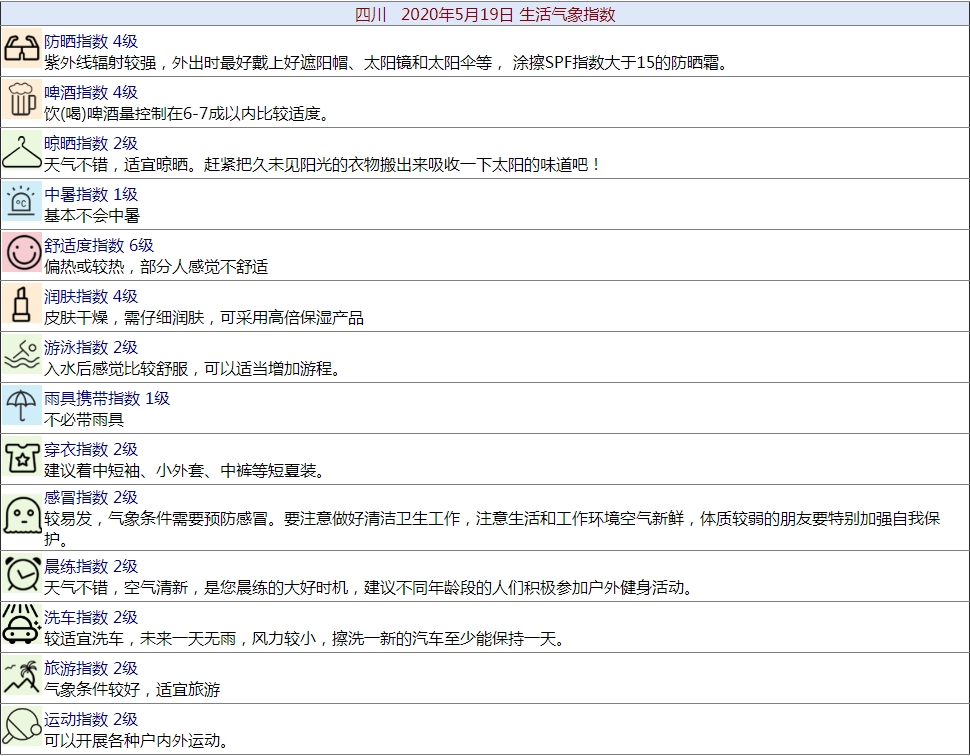Viewport: 970px width, 756px height.
Task: Click the clothes hanger drying icon
Action: coord(22,153)
